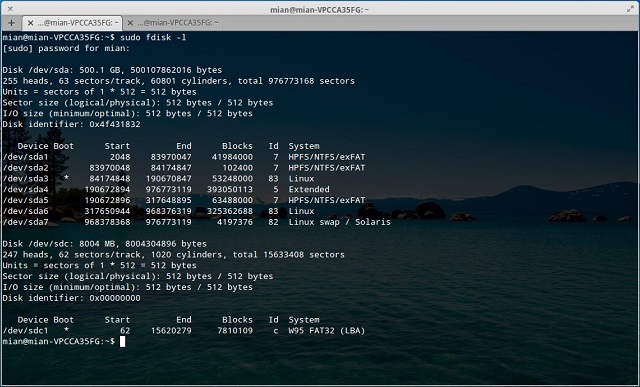Close the terminal window using the title bar X
Image resolution: width=640 pixels, height=387 pixels.
pyautogui.click(x=9, y=9)
